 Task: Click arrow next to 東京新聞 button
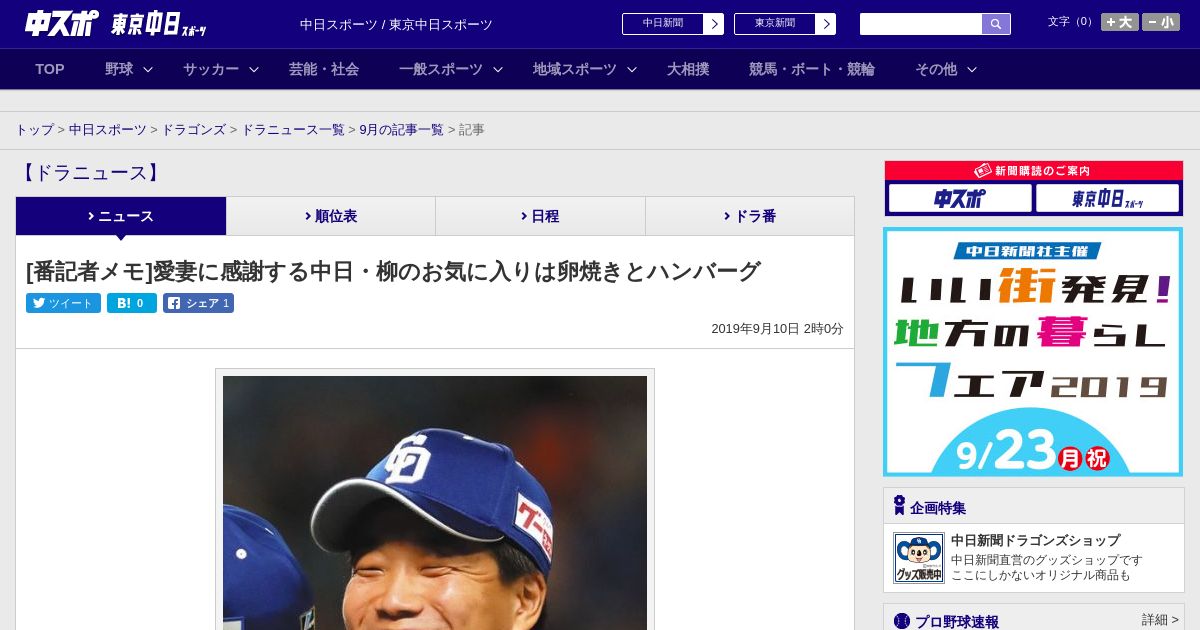826,24
